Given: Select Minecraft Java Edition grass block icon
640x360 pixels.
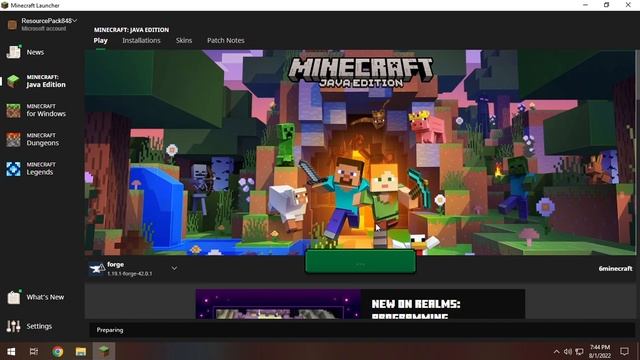Looking at the screenshot, I should [13, 81].
